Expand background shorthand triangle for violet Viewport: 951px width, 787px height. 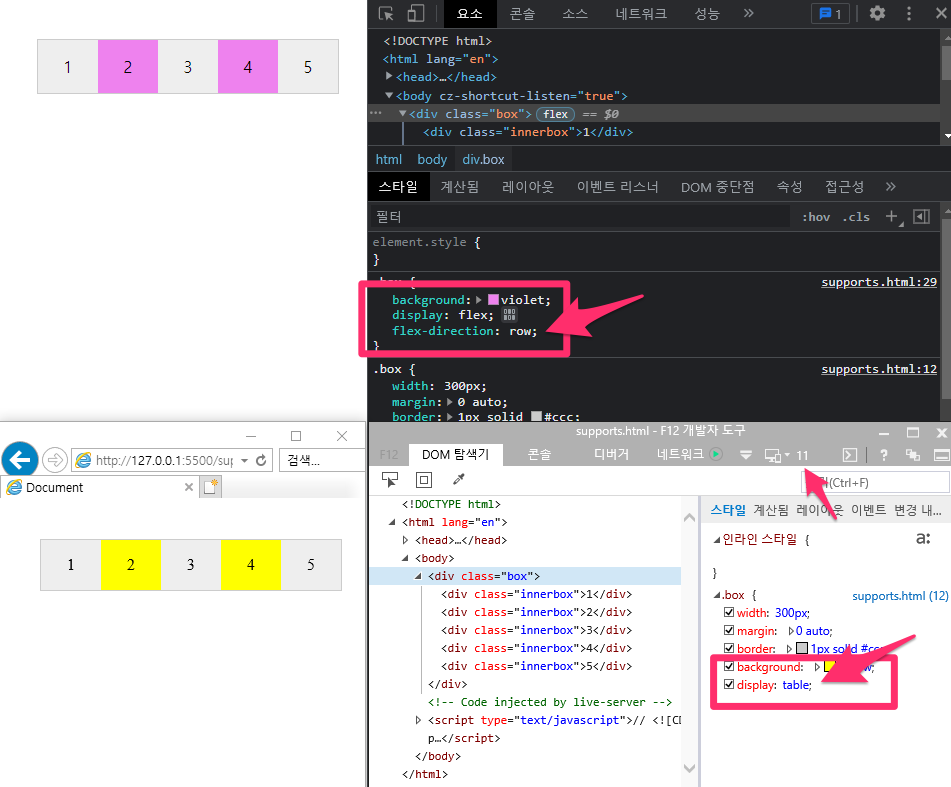coord(479,300)
